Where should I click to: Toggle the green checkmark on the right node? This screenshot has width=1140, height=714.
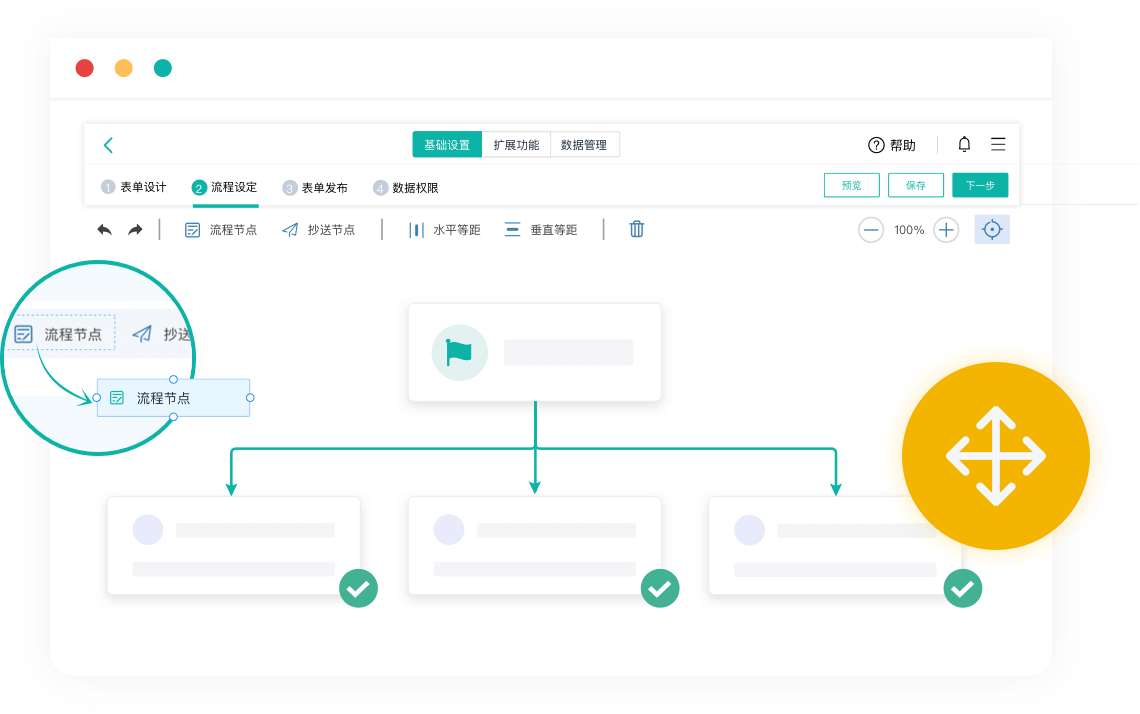[x=963, y=589]
